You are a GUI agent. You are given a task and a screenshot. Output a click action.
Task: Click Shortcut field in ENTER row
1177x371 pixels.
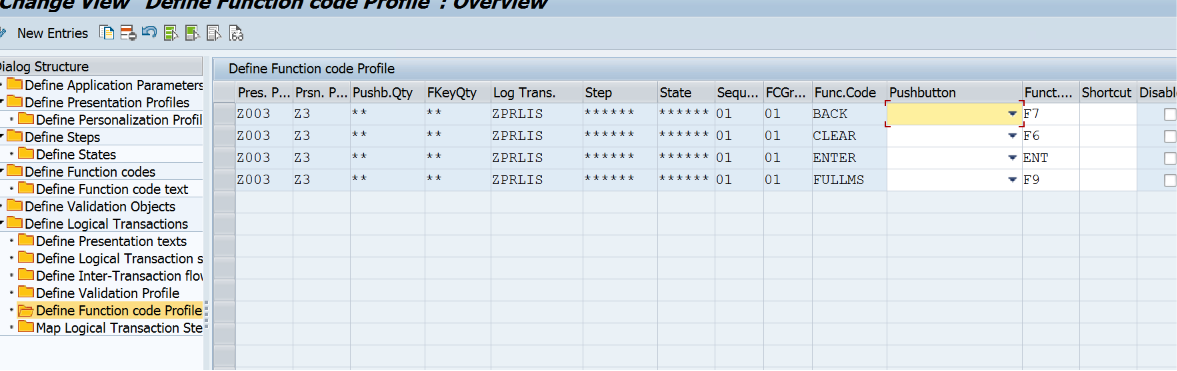click(1108, 158)
